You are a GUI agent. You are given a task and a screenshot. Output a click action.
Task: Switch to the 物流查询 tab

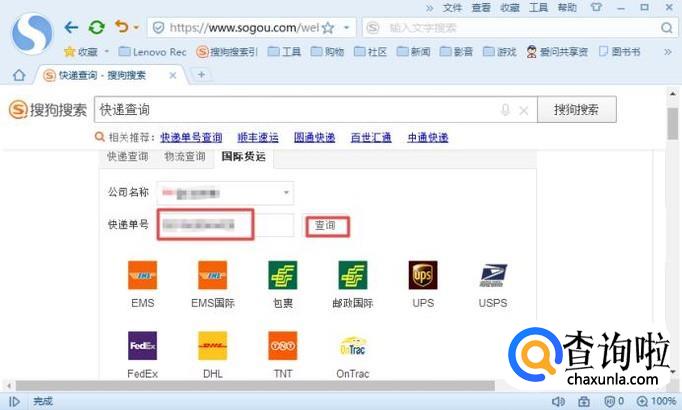tap(185, 157)
